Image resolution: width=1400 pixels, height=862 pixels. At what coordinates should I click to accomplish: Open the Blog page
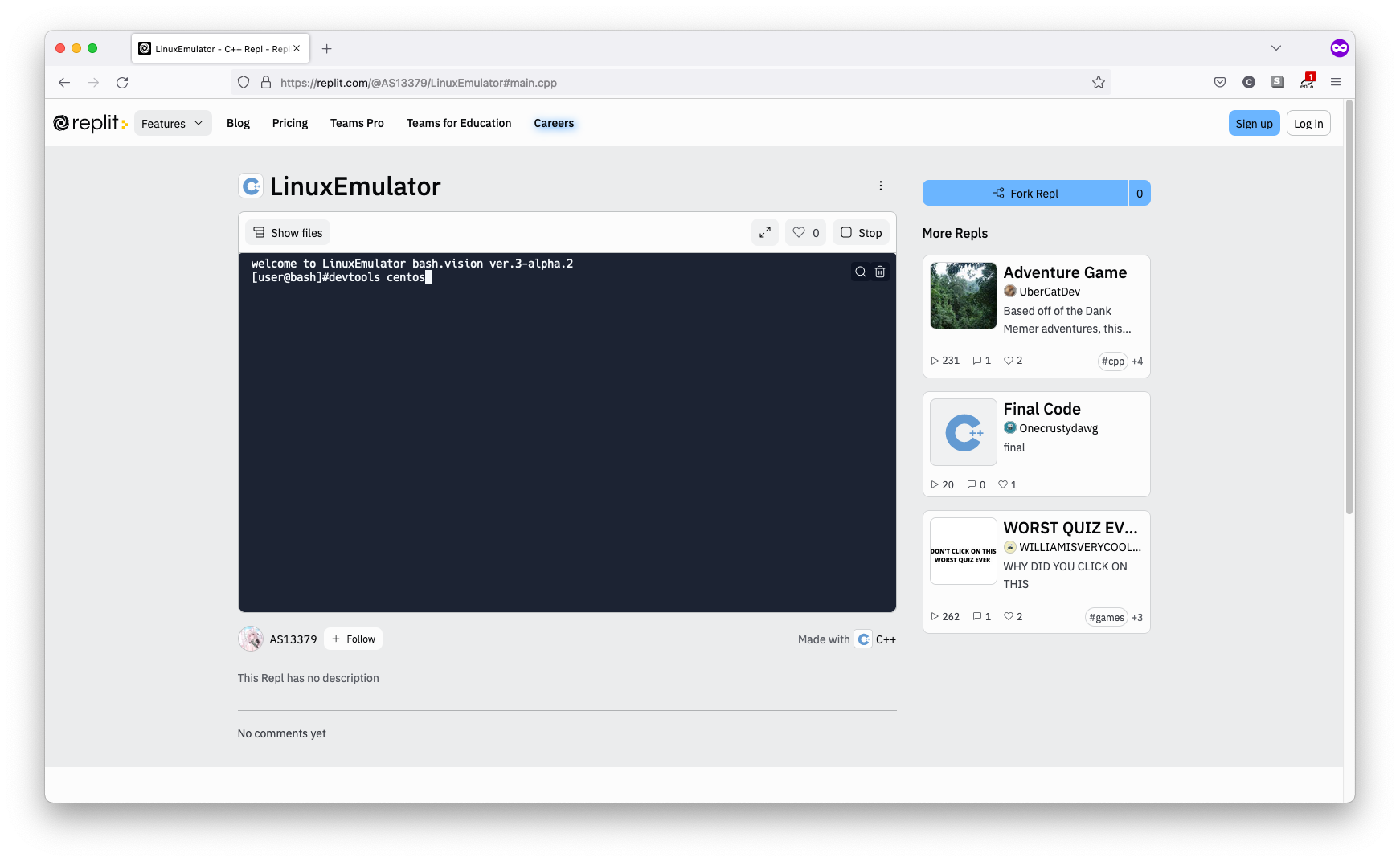[238, 123]
